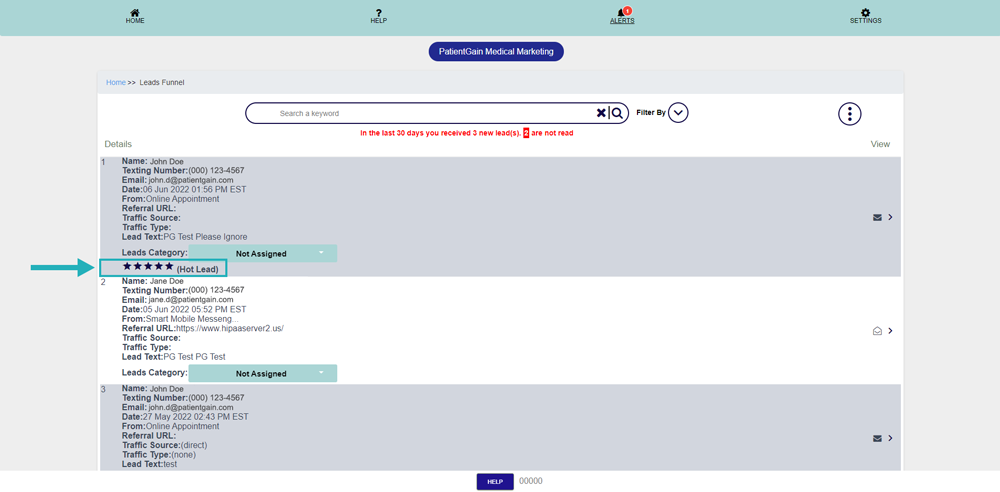
Task: Open the 06 Jun John Doe lead's Leads Category dropdown
Action: pyautogui.click(x=263, y=253)
